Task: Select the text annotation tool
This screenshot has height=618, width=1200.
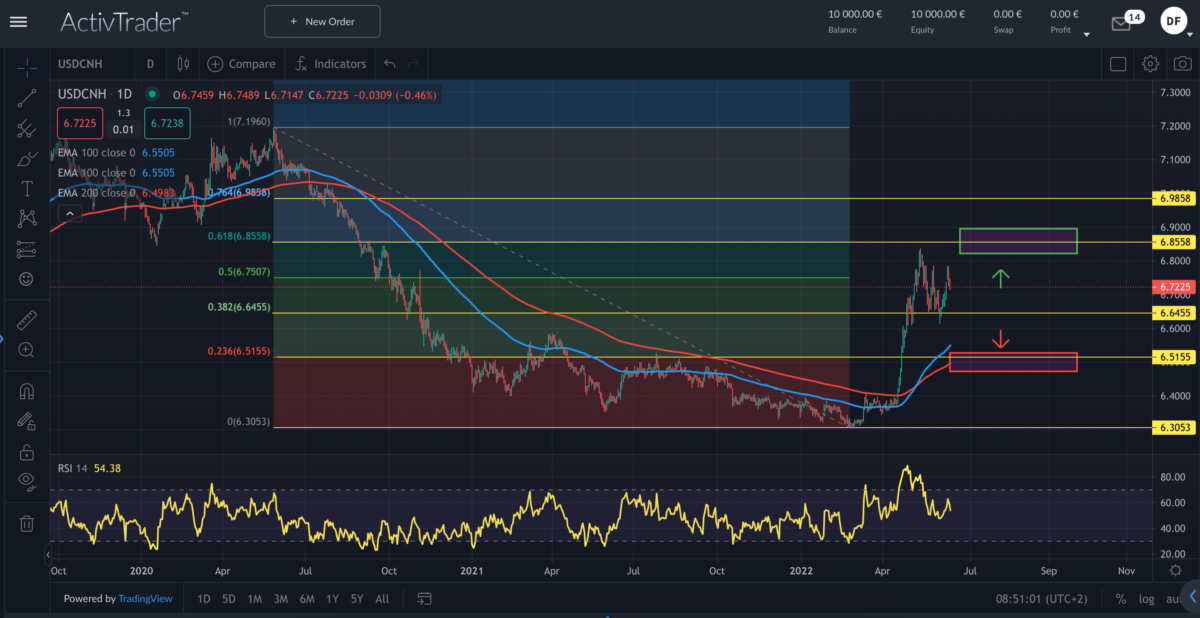Action: 27,188
